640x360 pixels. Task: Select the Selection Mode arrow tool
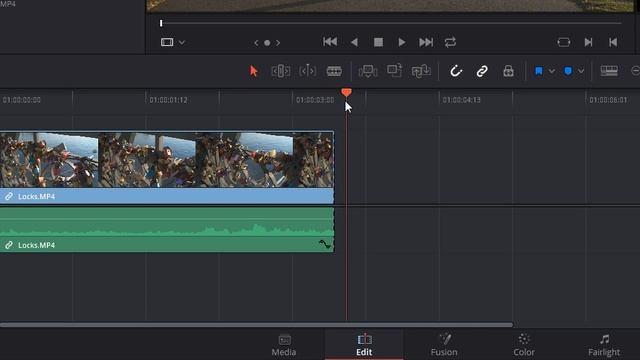[x=253, y=71]
